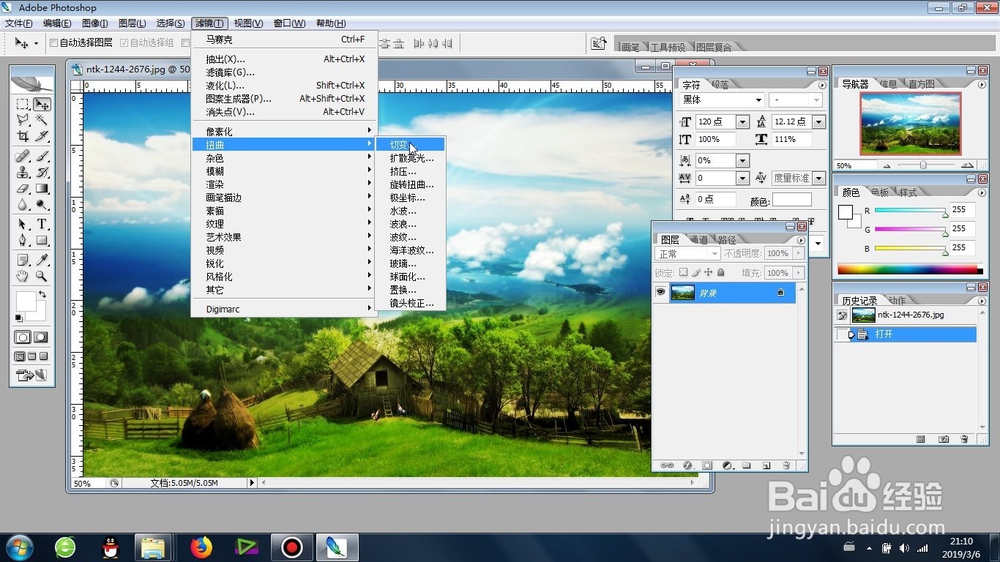Toggle lock all in Layers panel
Image resolution: width=1000 pixels, height=562 pixels.
click(x=721, y=272)
